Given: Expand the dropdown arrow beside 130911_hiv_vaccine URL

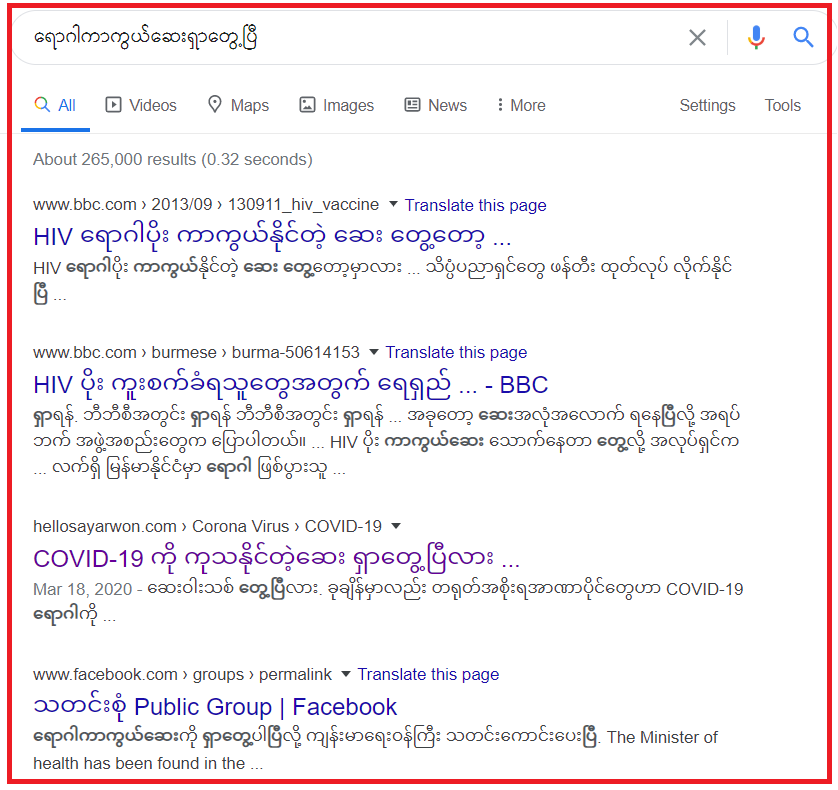Looking at the screenshot, I should 393,204.
